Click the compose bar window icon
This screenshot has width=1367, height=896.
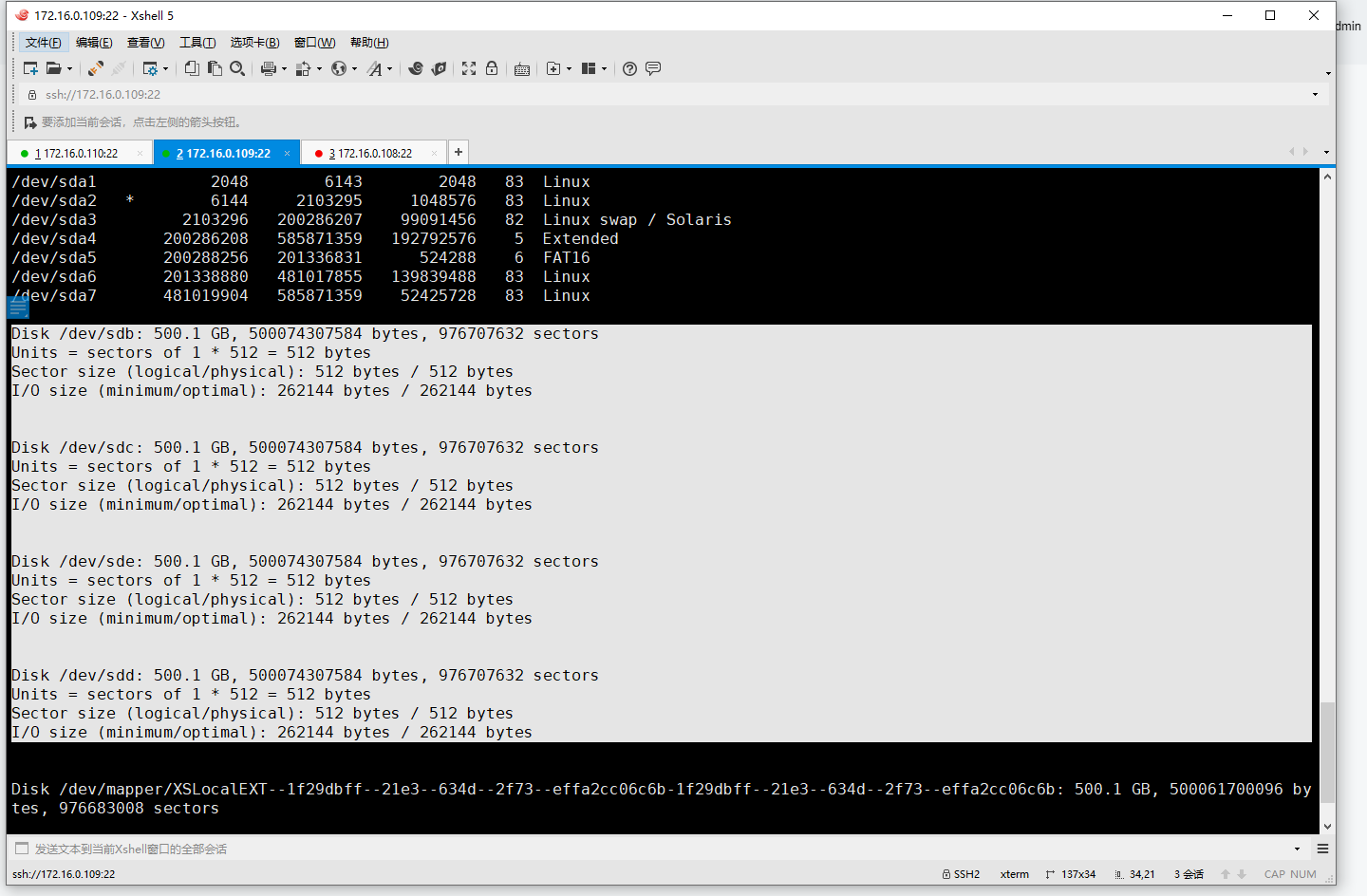click(x=22, y=849)
